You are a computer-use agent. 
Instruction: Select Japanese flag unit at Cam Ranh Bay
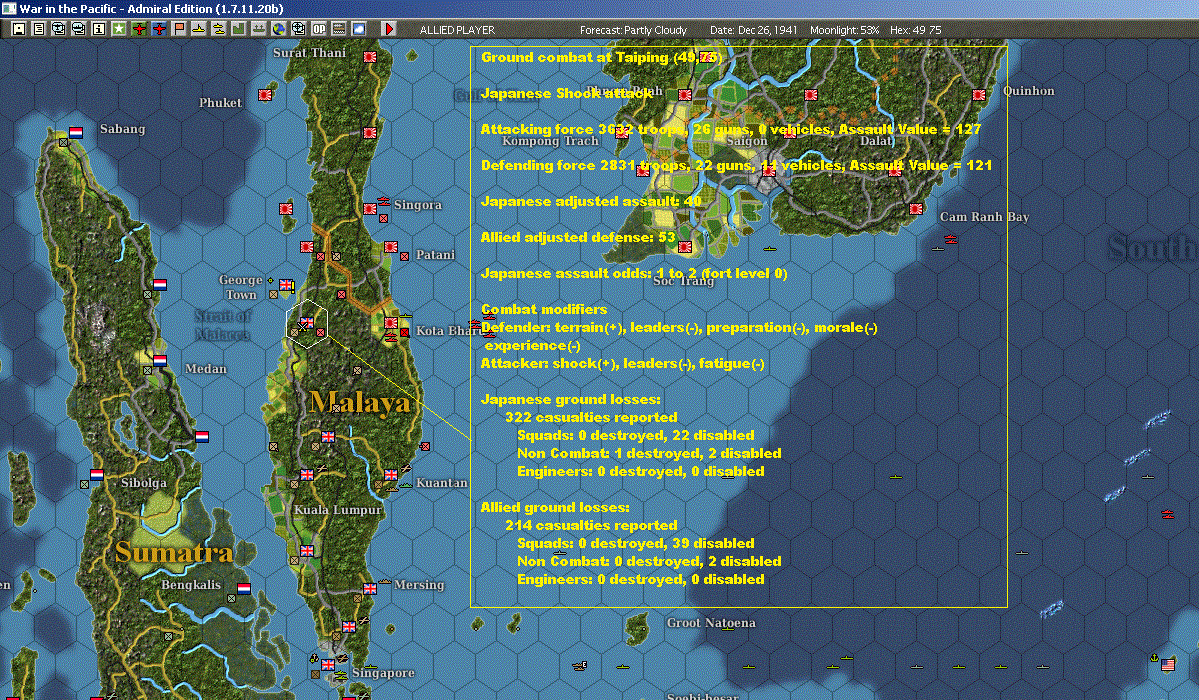[x=916, y=208]
